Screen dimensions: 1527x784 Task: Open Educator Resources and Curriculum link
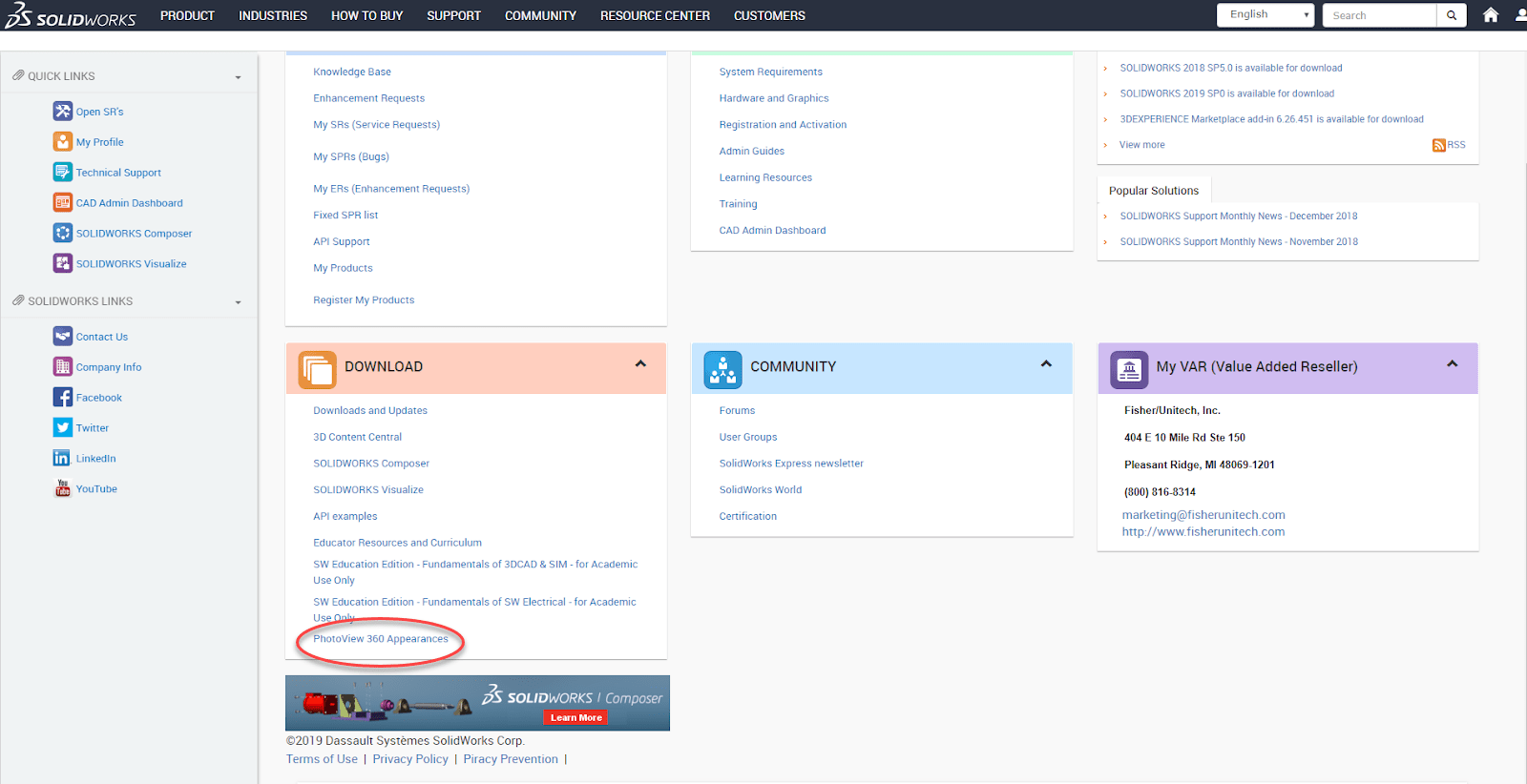398,543
